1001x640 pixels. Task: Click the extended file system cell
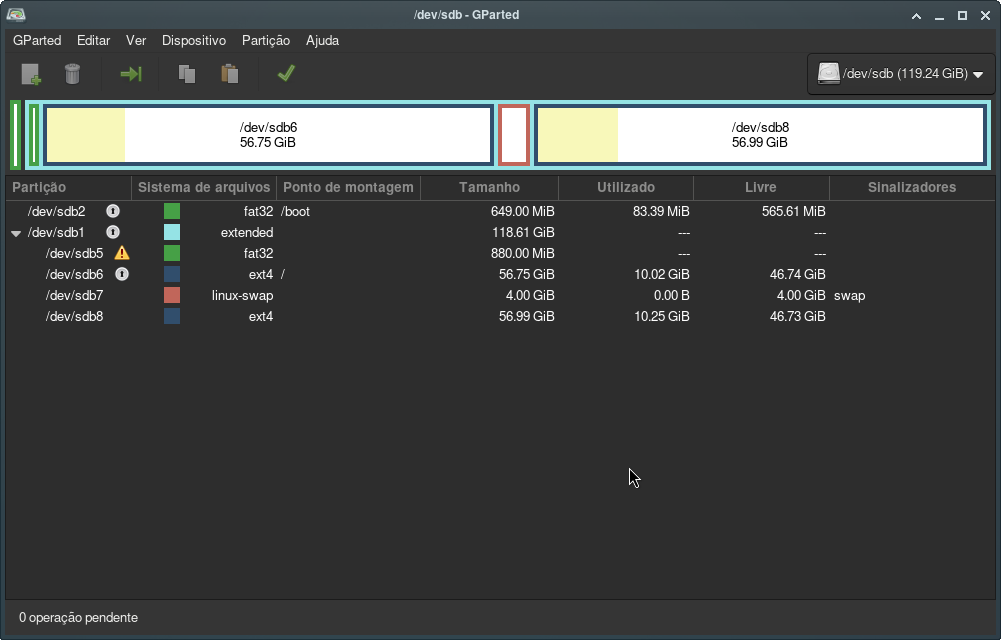point(247,232)
